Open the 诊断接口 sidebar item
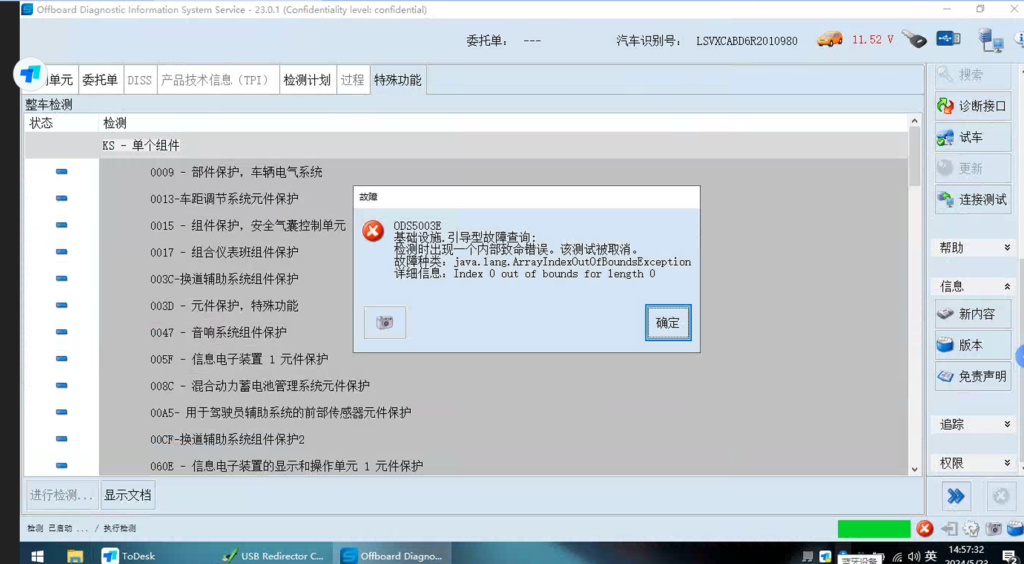Image resolution: width=1024 pixels, height=564 pixels. [x=973, y=106]
